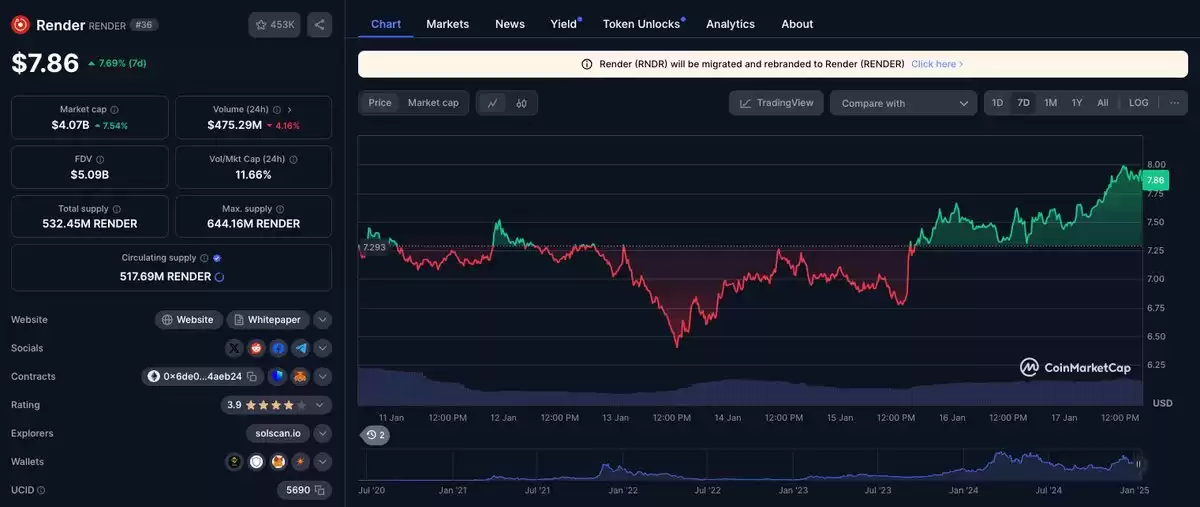Screen dimensions: 1200x507
Task: Toggle chart to Market cap view
Action: point(433,103)
